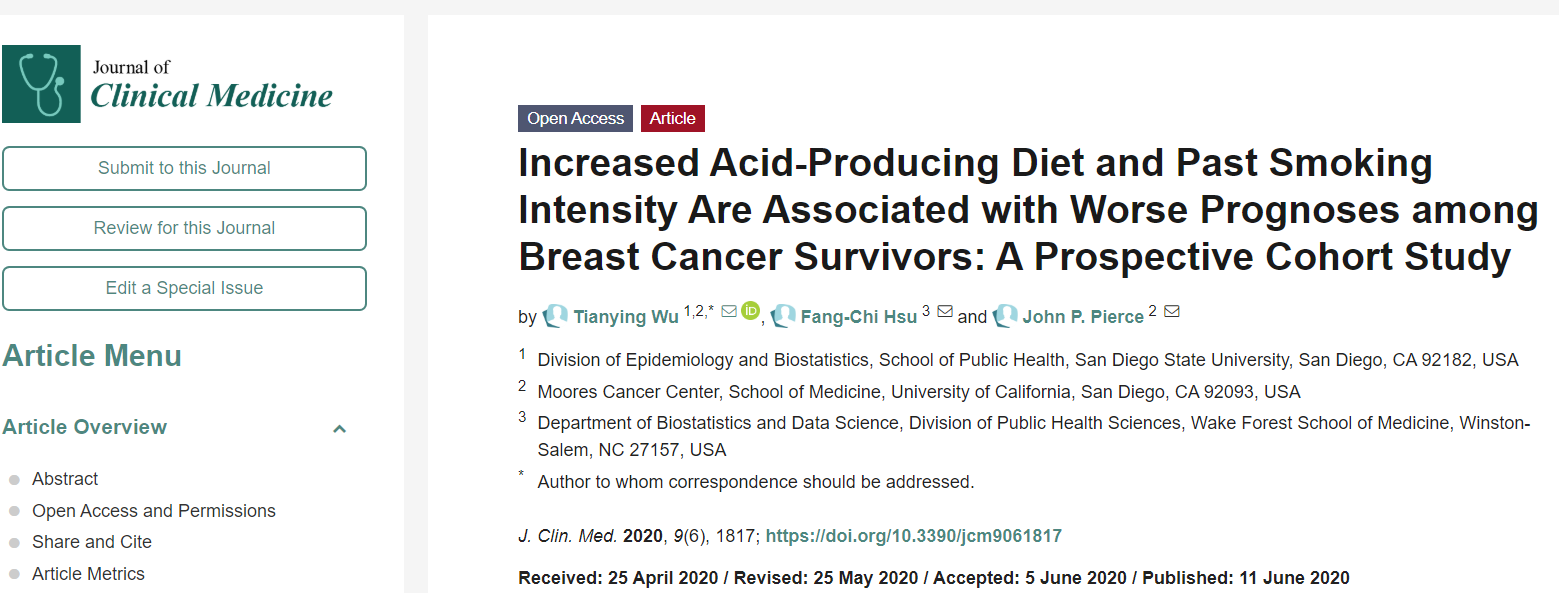Jump to Article Metrics section
Image resolution: width=1559 pixels, height=593 pixels.
88,574
